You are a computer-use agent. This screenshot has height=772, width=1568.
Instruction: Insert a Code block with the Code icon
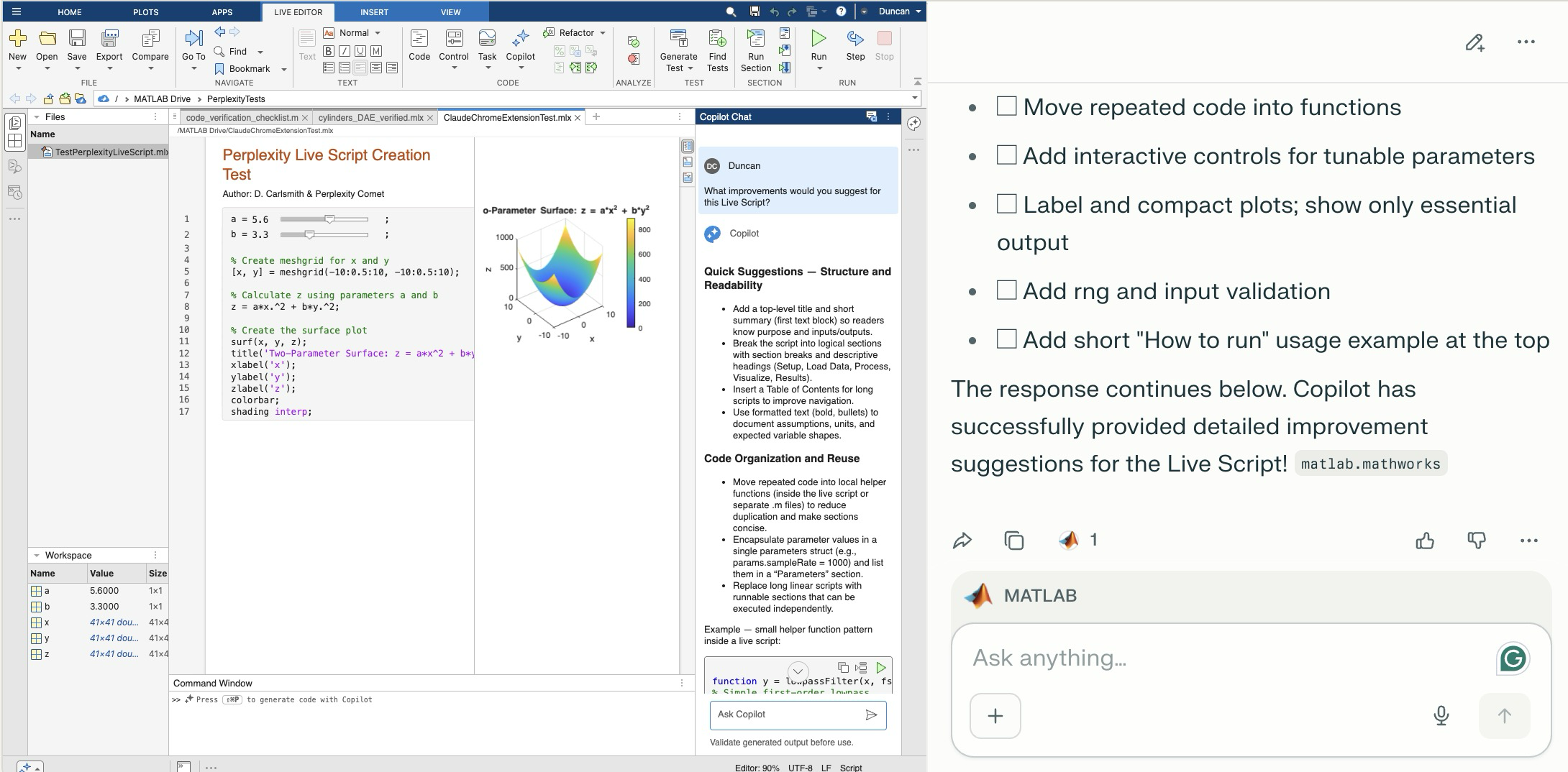click(419, 38)
